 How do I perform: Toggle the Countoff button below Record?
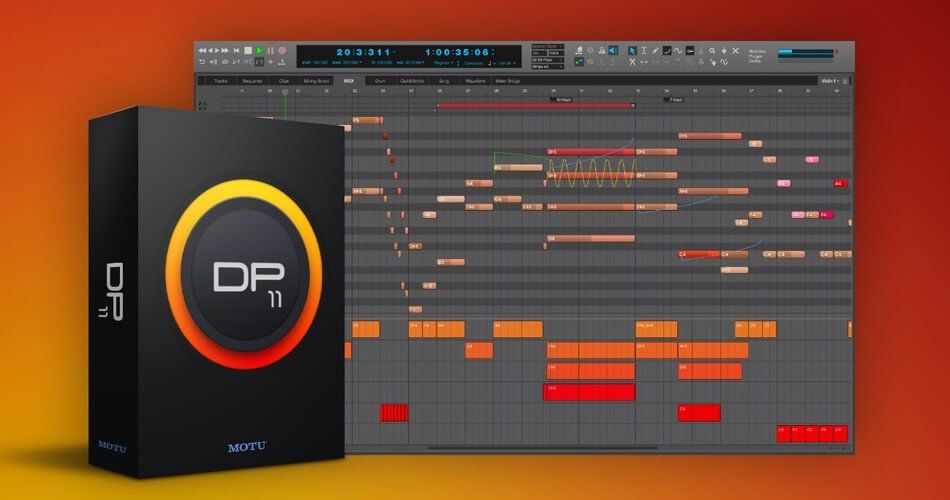pyautogui.click(x=282, y=62)
